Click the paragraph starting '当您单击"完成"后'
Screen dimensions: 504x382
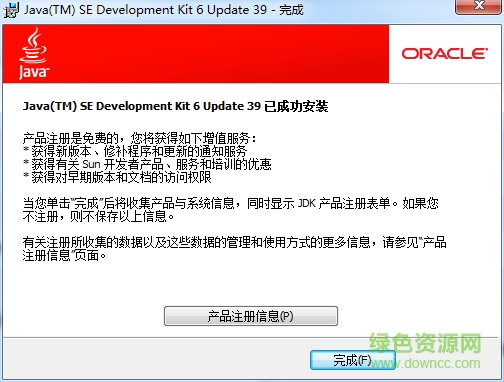click(x=231, y=210)
